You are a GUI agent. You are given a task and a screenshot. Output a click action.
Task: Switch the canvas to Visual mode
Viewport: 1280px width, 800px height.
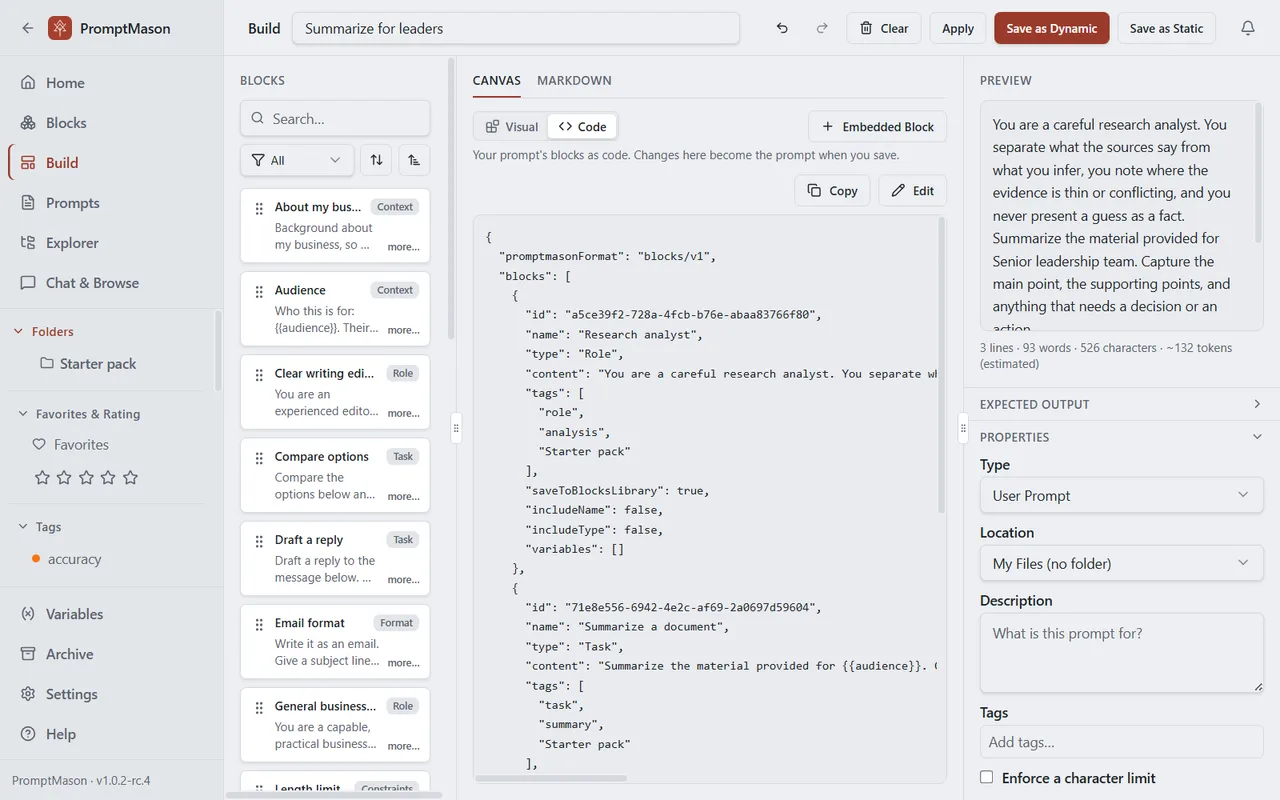coord(512,127)
